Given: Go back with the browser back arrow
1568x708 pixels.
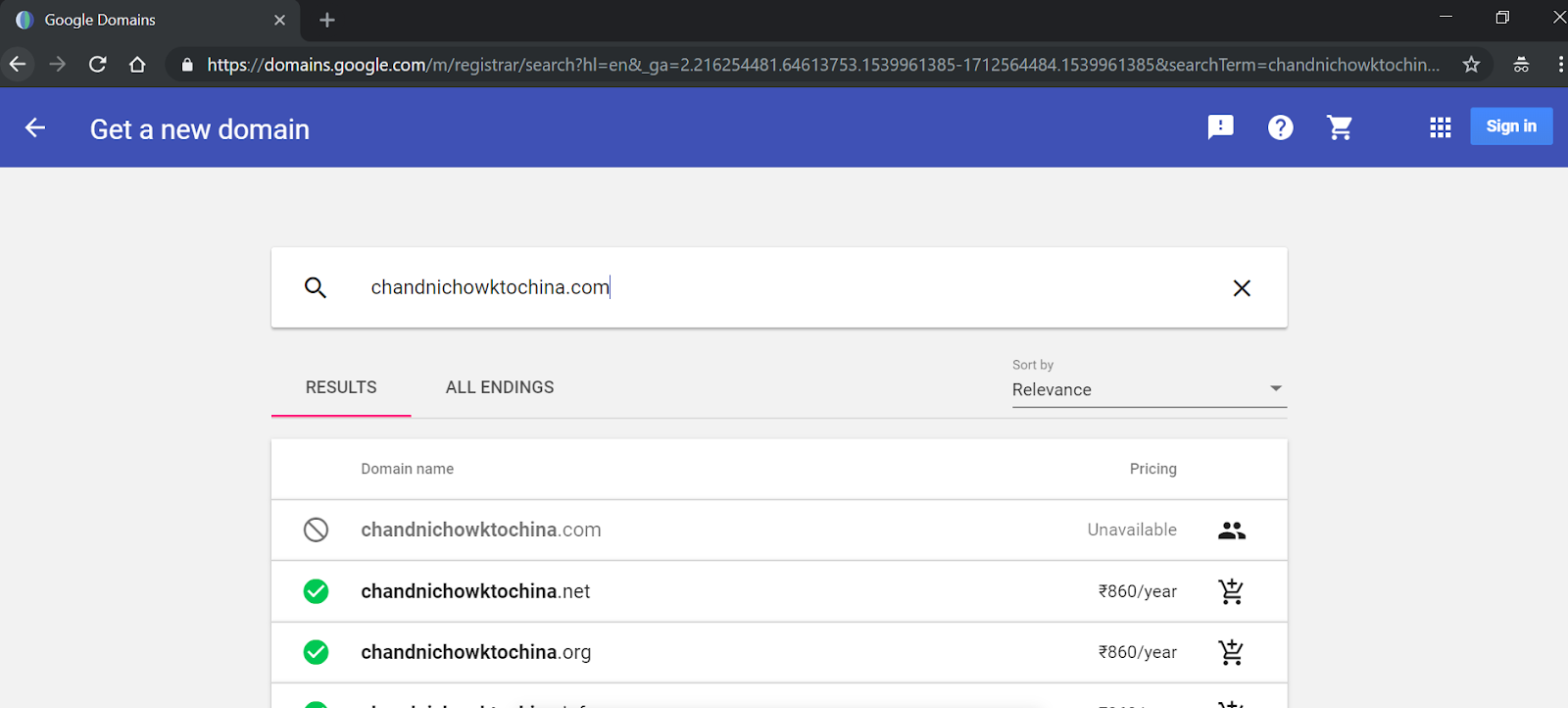Looking at the screenshot, I should click(x=18, y=65).
